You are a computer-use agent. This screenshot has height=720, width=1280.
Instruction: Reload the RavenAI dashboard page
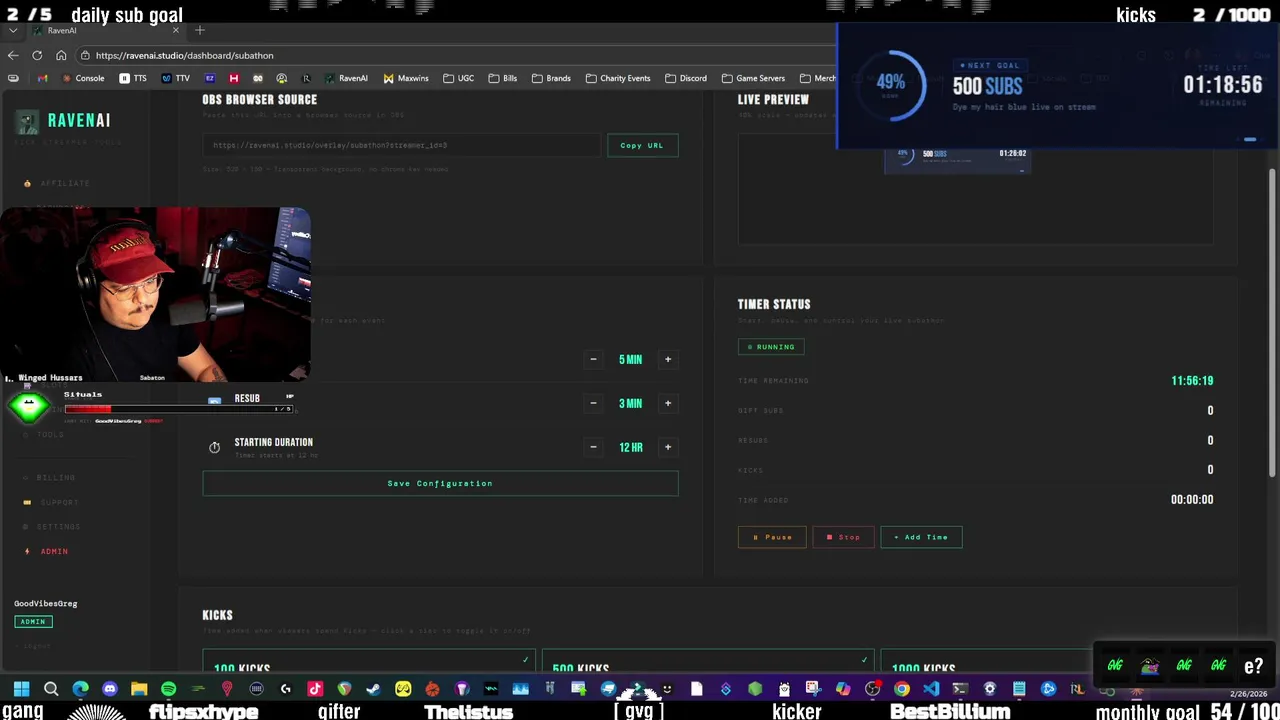pyautogui.click(x=37, y=55)
